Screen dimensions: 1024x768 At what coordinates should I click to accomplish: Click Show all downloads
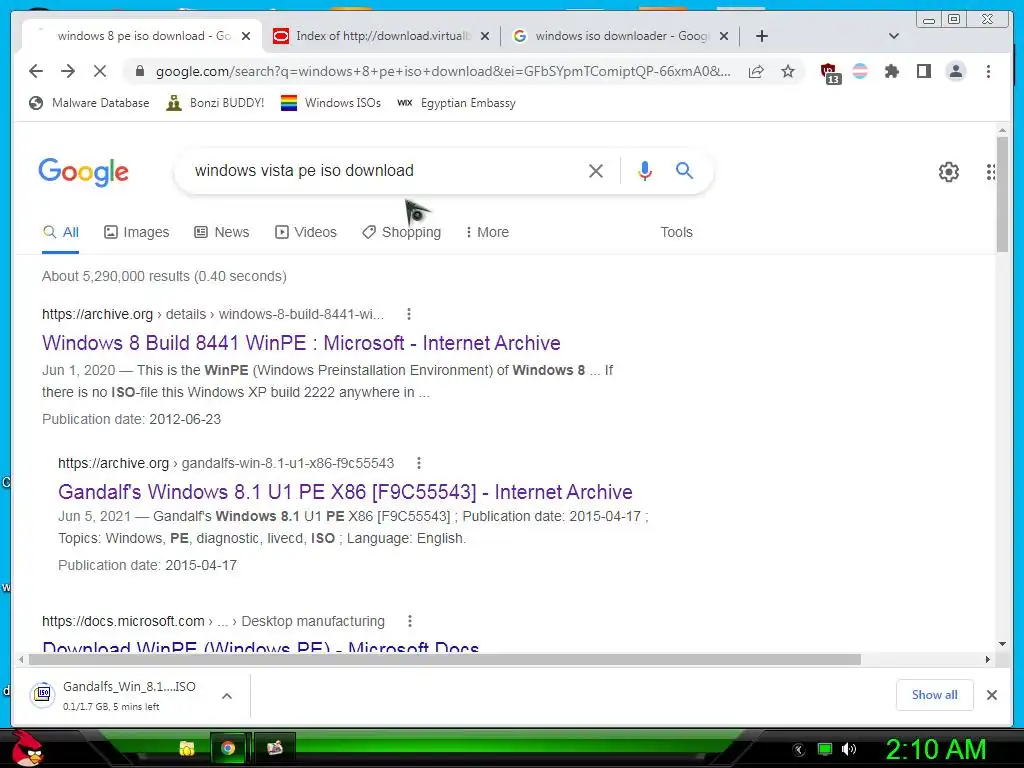[x=935, y=695]
